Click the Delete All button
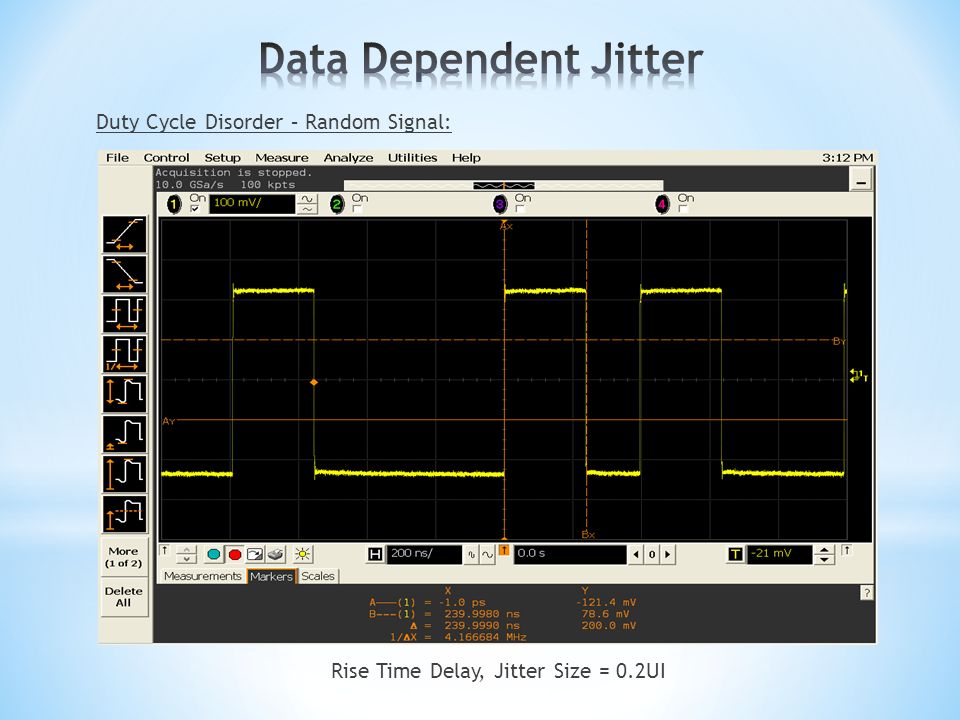Image resolution: width=960 pixels, height=720 pixels. point(123,597)
